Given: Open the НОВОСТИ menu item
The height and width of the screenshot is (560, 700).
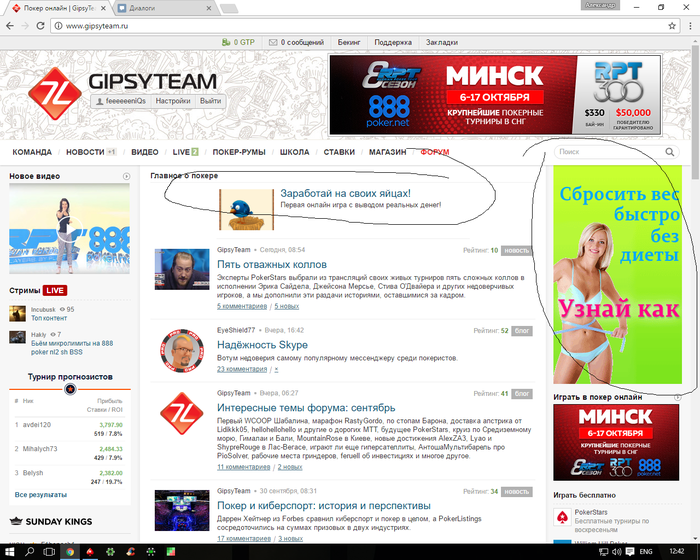Looking at the screenshot, I should tap(85, 152).
